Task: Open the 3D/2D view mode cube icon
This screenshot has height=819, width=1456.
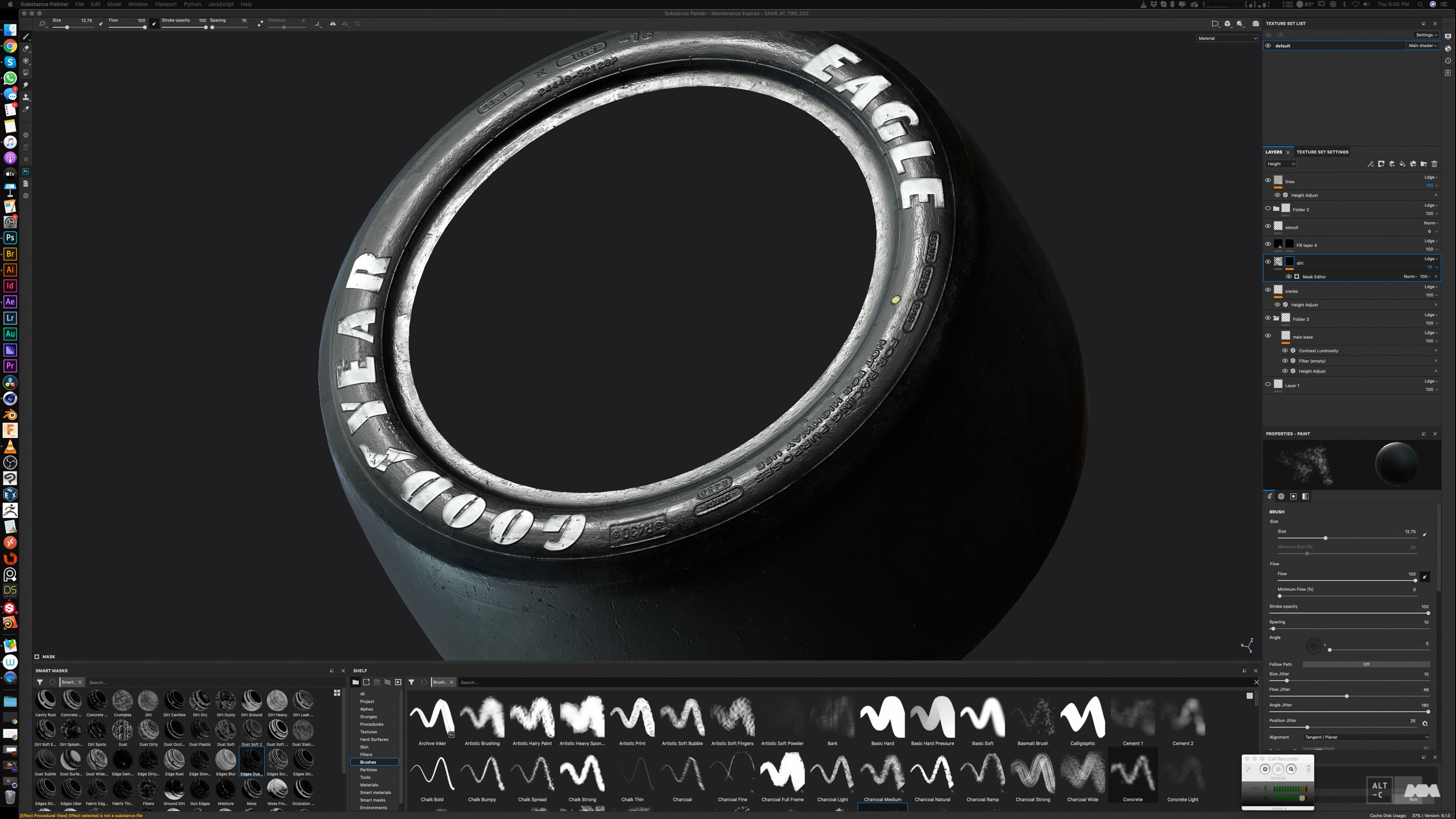Action: (1228, 24)
